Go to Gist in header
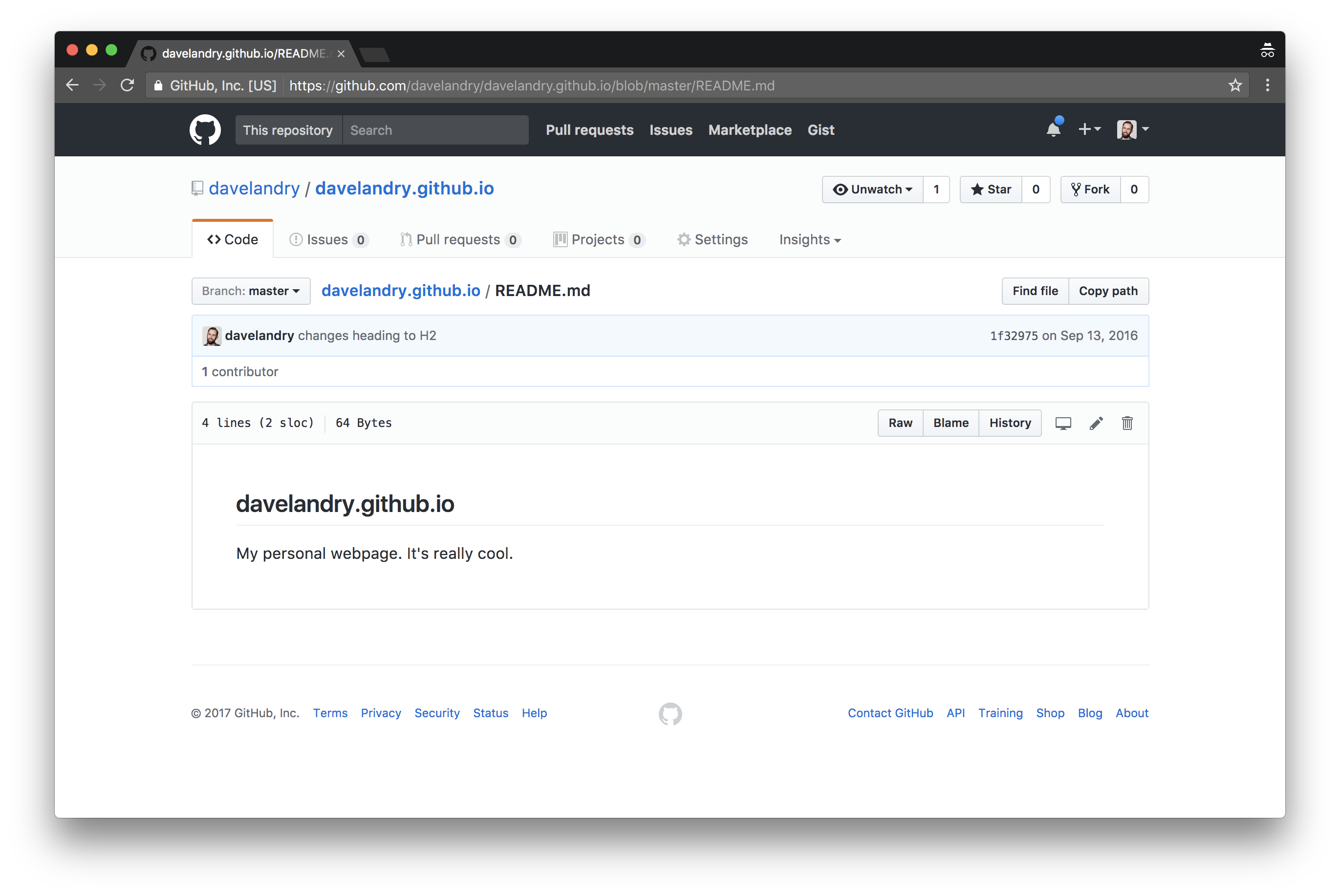 [x=821, y=130]
